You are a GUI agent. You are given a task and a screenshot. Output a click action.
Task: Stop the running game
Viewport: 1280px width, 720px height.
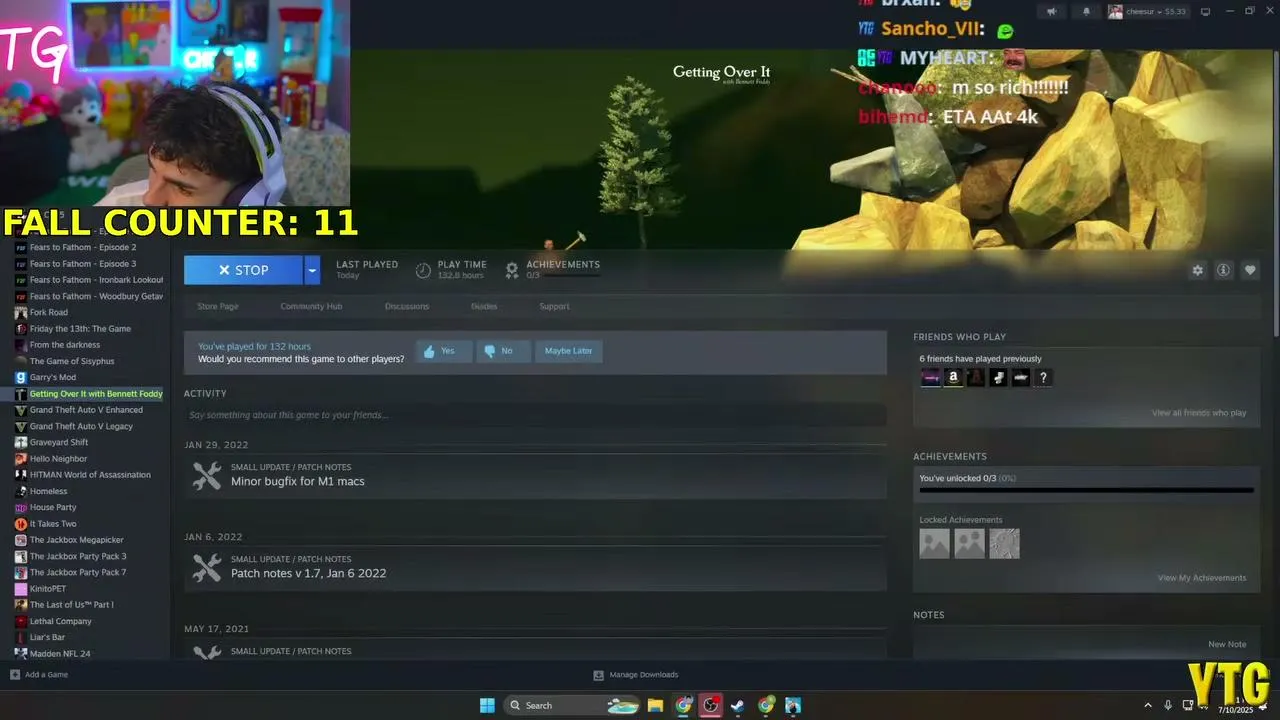point(243,270)
